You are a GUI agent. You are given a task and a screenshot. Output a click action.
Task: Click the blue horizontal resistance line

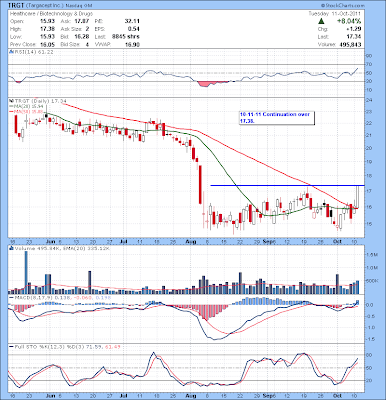287,185
